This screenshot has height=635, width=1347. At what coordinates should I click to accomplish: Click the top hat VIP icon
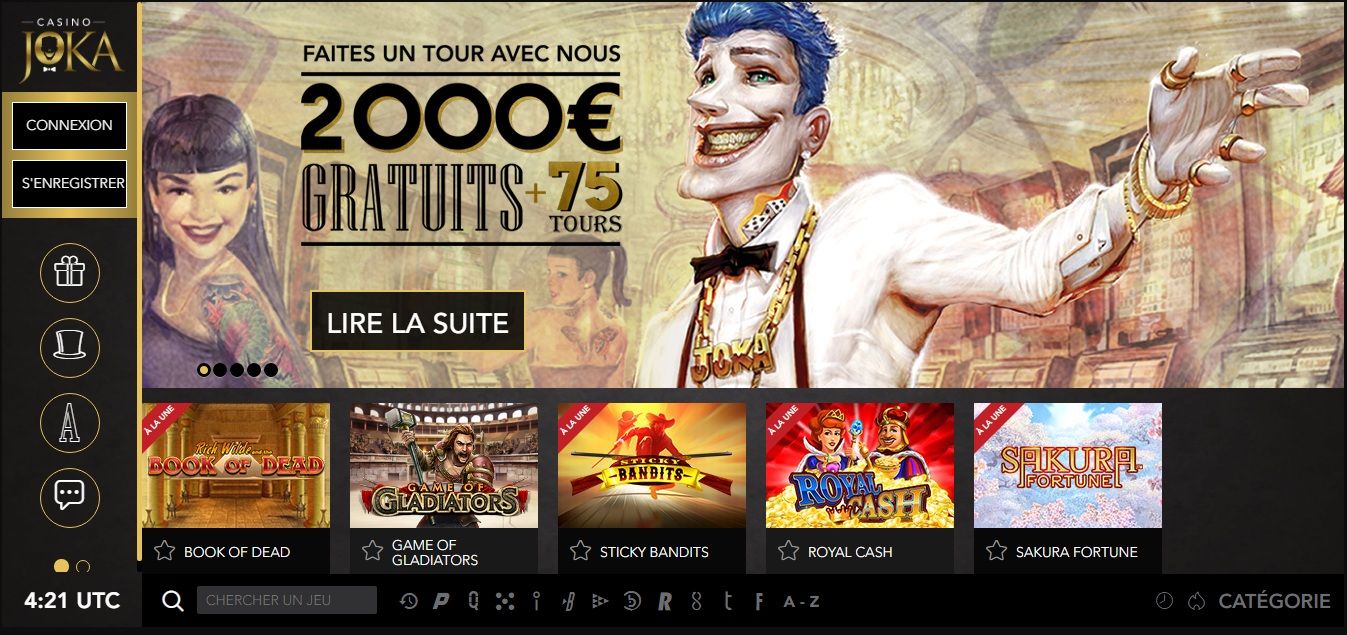pyautogui.click(x=69, y=347)
